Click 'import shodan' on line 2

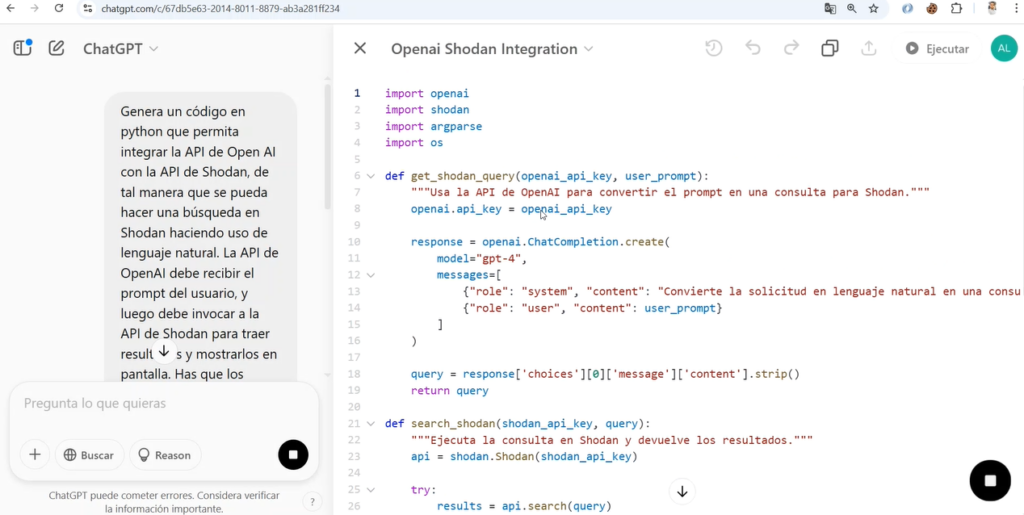(426, 110)
